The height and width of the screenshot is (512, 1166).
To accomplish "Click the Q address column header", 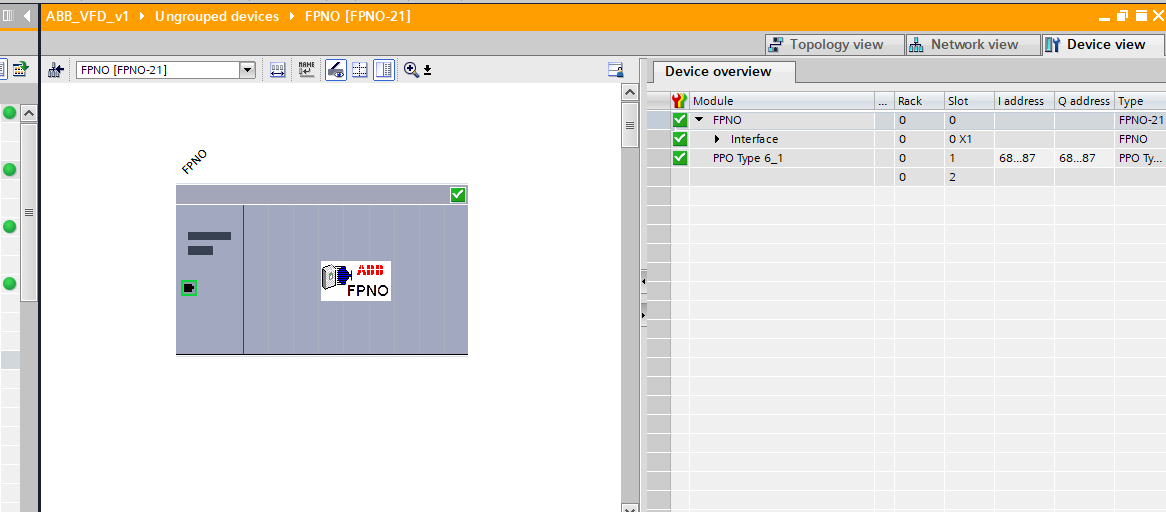I will click(x=1083, y=101).
